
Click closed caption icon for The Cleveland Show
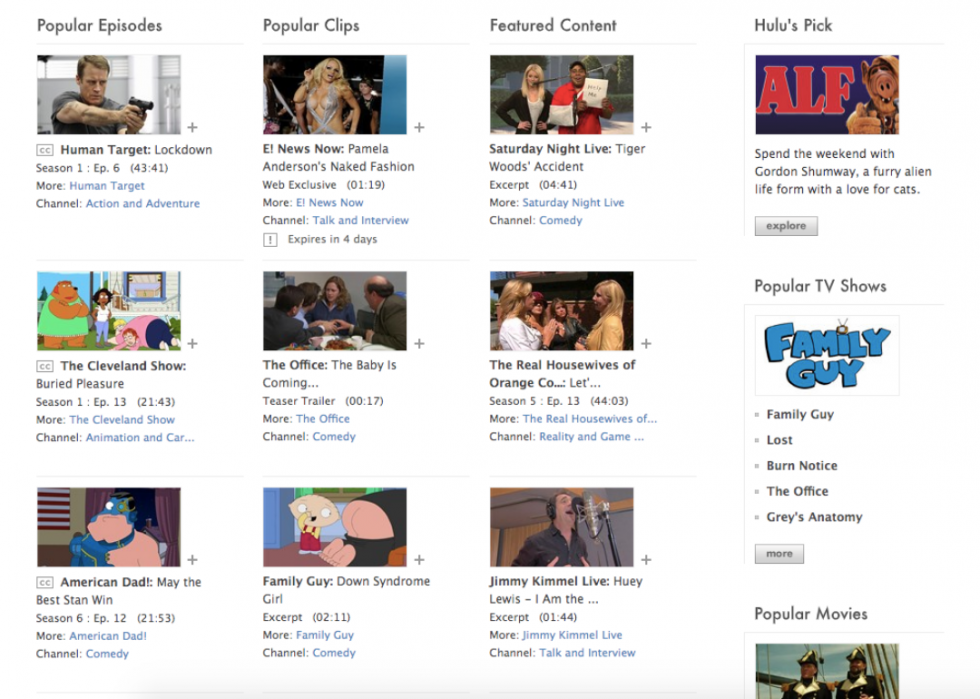(44, 366)
